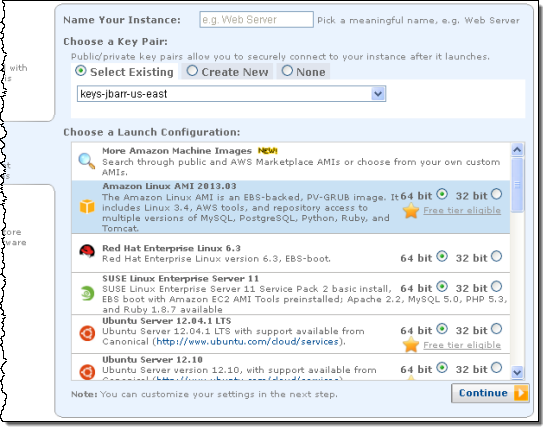Click the Ubuntu Server 12.10 logo icon
The width and height of the screenshot is (543, 428).
point(87,372)
